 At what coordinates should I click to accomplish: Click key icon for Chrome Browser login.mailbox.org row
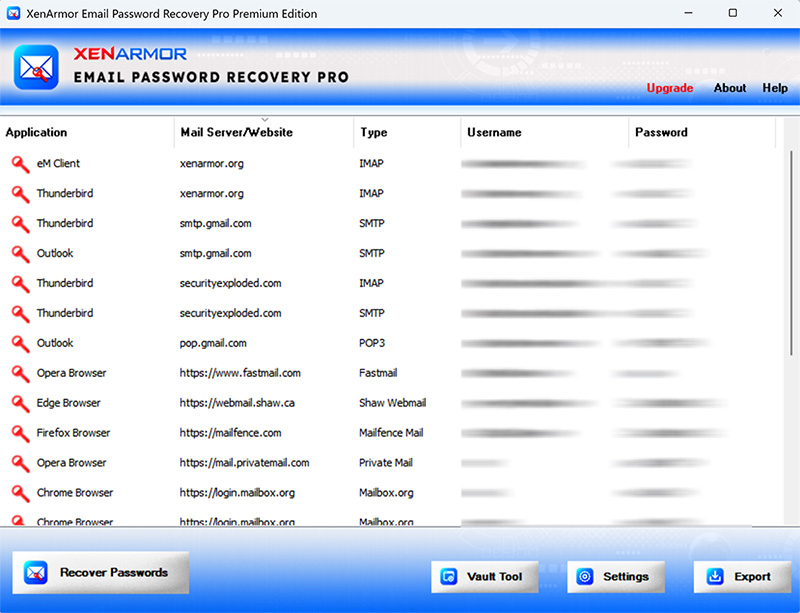coord(20,493)
